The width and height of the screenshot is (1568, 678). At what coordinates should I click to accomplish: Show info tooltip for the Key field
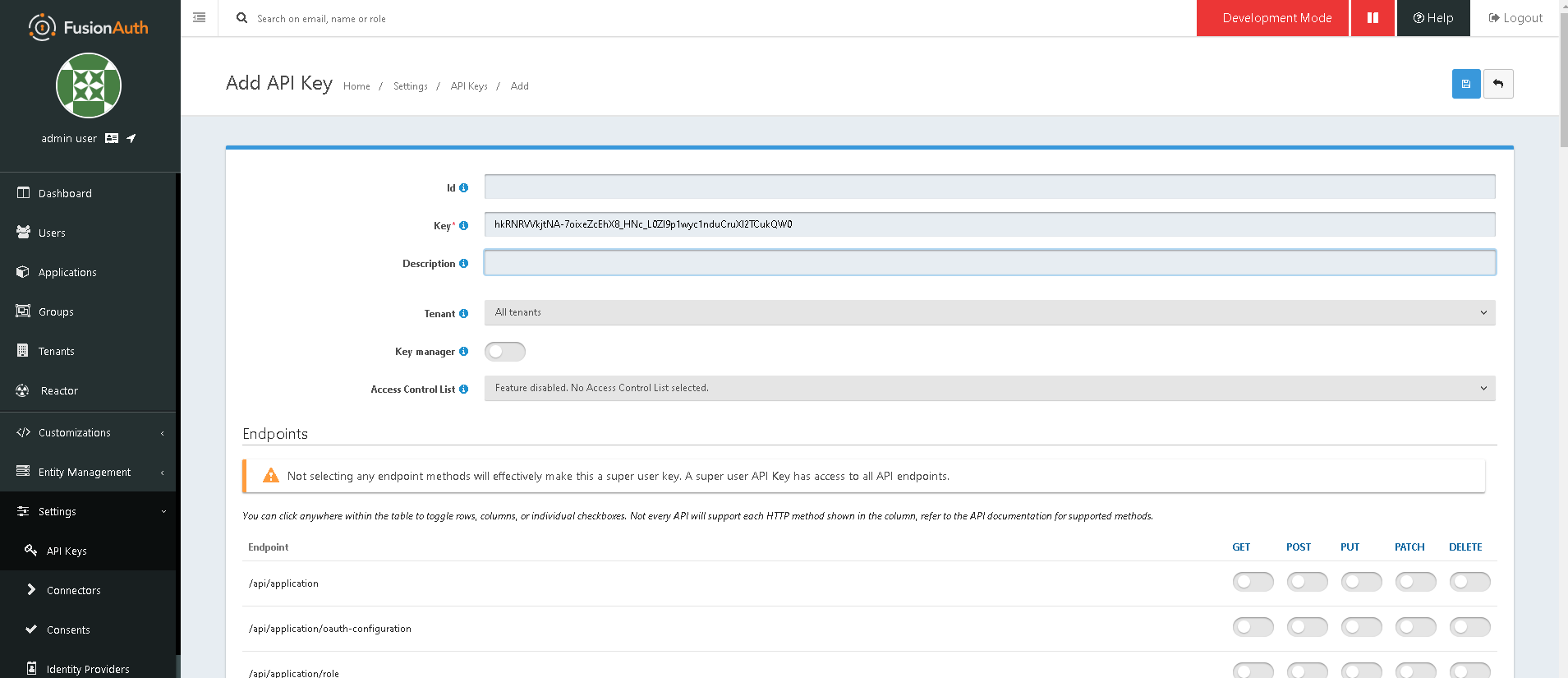(x=463, y=226)
